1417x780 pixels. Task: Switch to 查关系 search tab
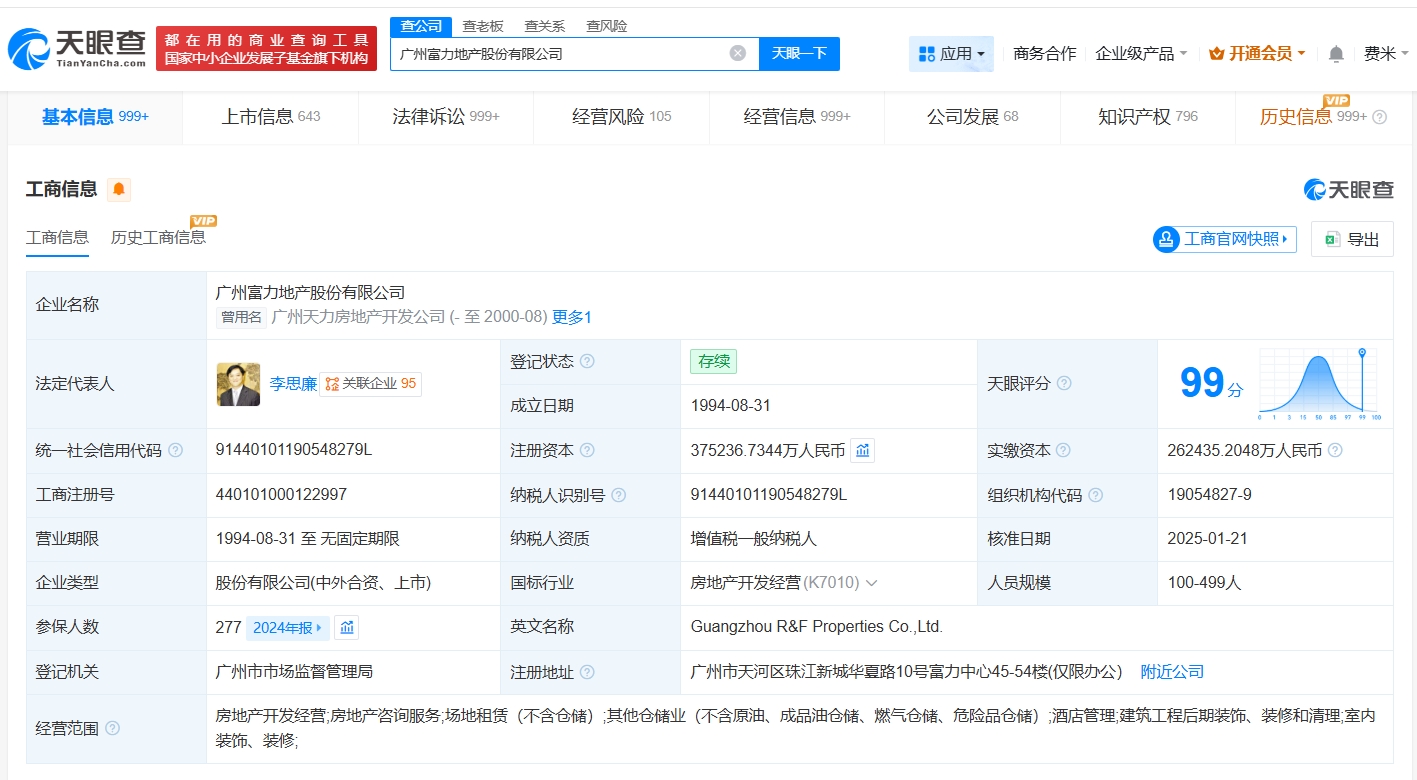[545, 26]
